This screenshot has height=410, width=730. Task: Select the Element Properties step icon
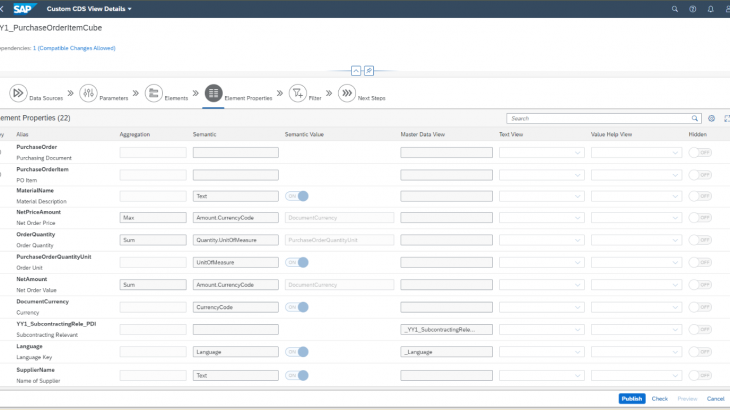pos(213,93)
